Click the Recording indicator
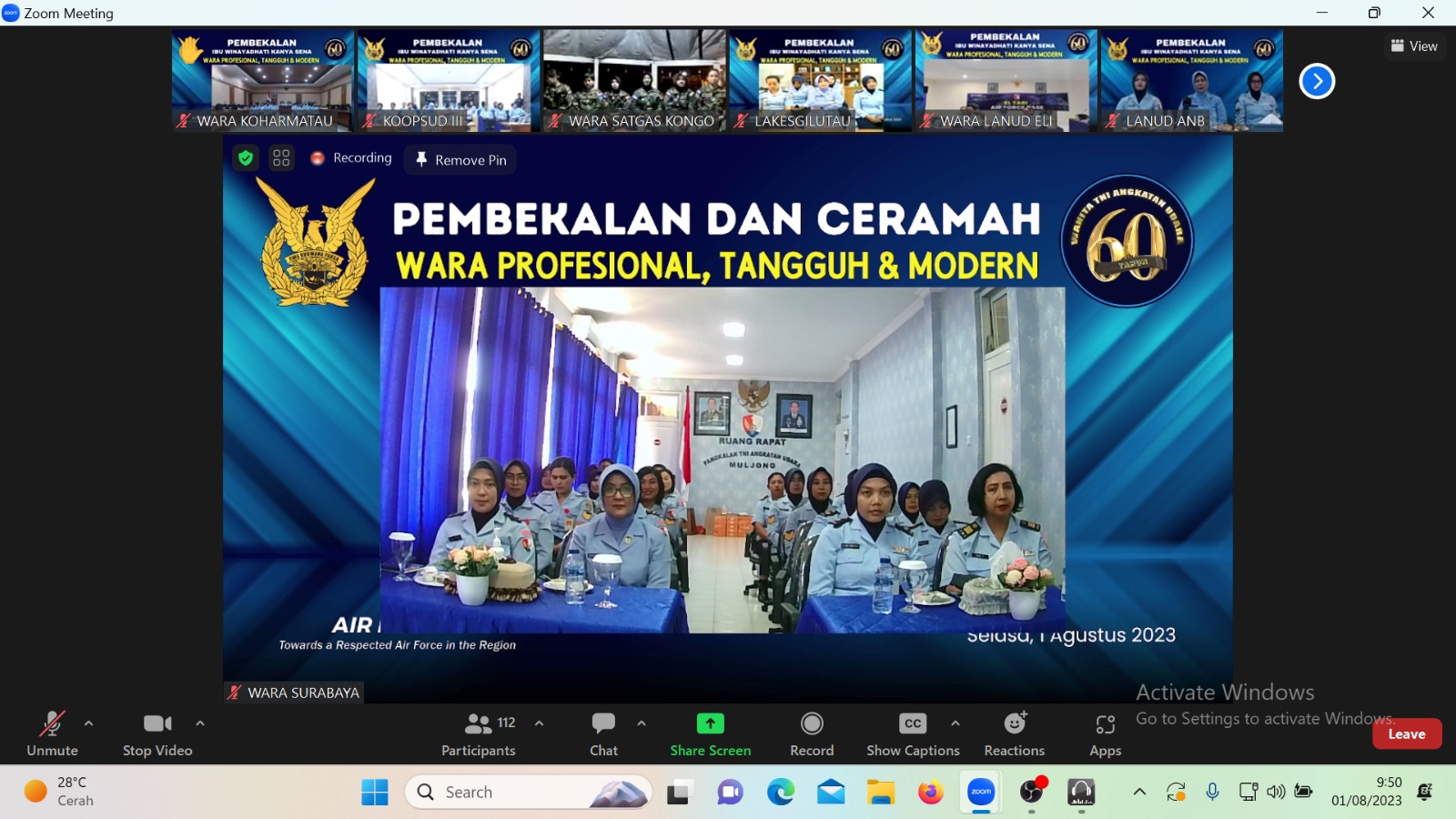 click(x=351, y=158)
